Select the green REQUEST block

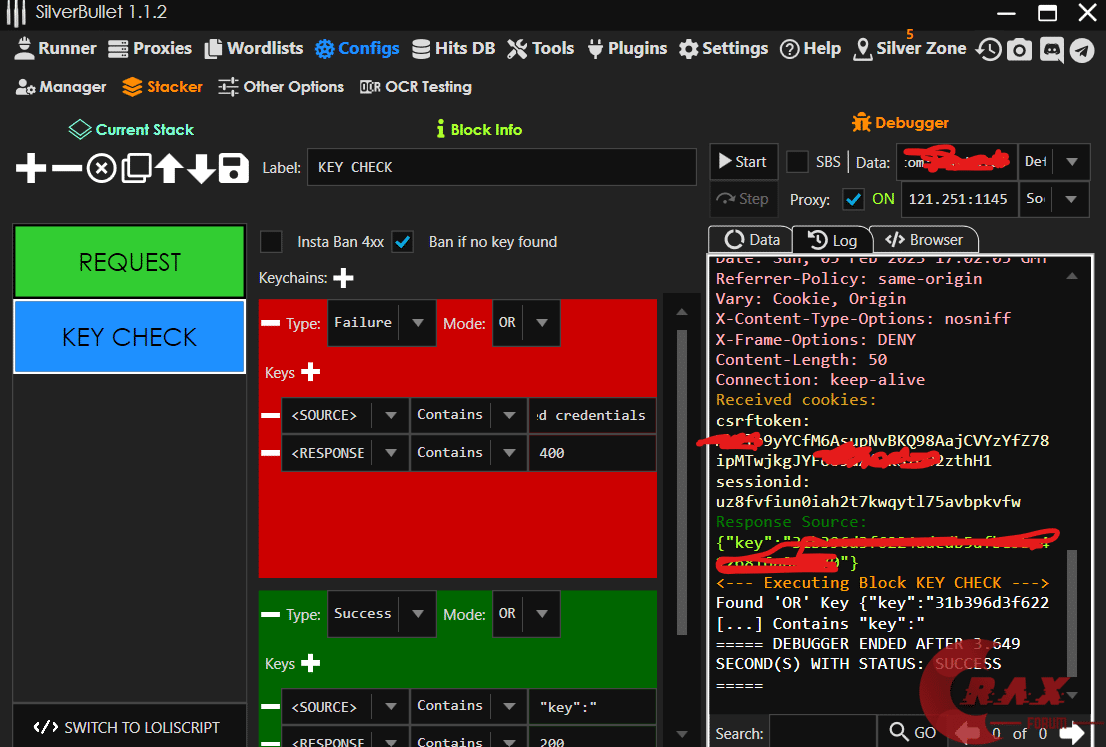(129, 262)
